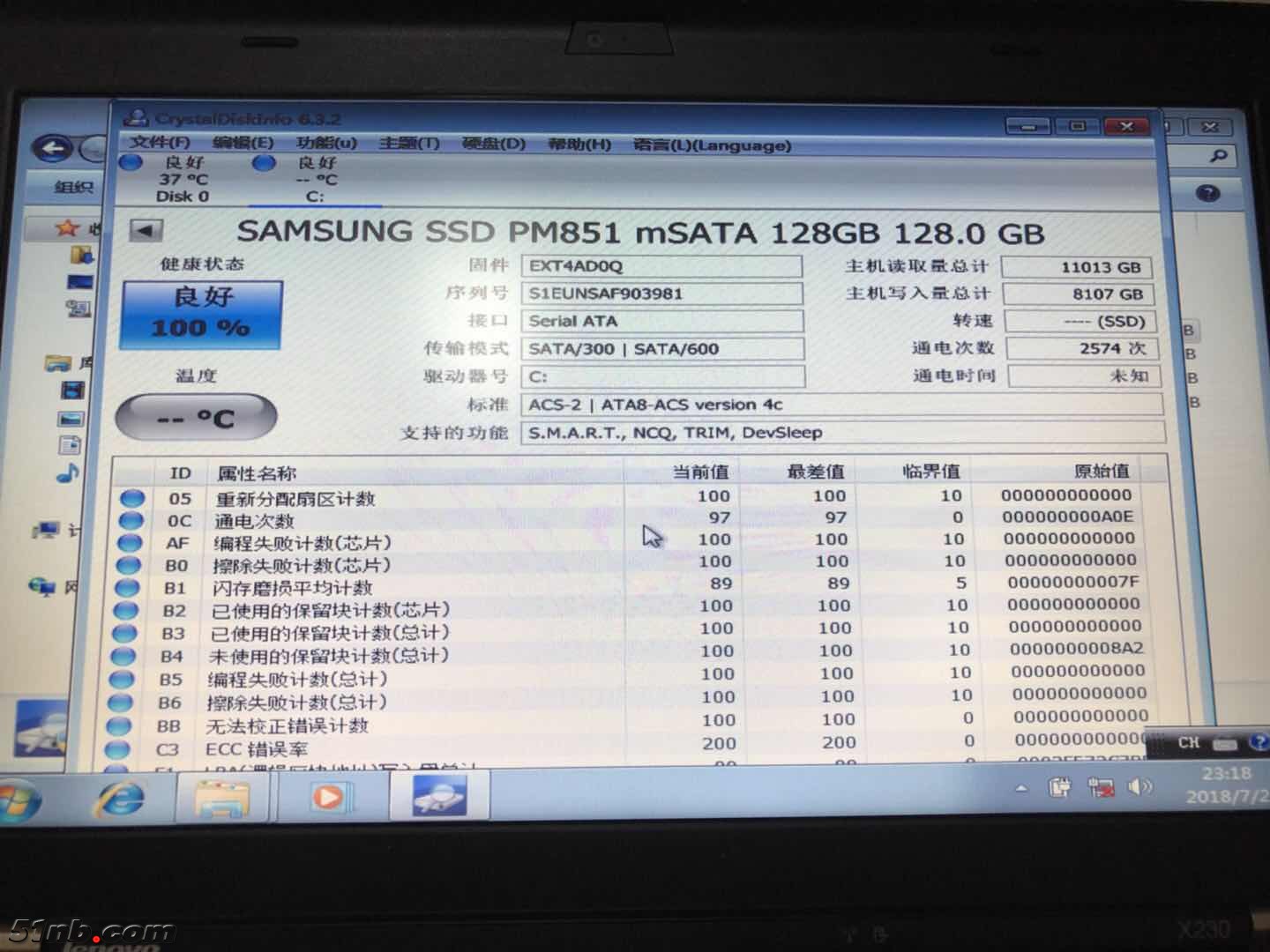The image size is (1270, 952).
Task: Click the 良好 100 % health status button
Action: tap(202, 314)
